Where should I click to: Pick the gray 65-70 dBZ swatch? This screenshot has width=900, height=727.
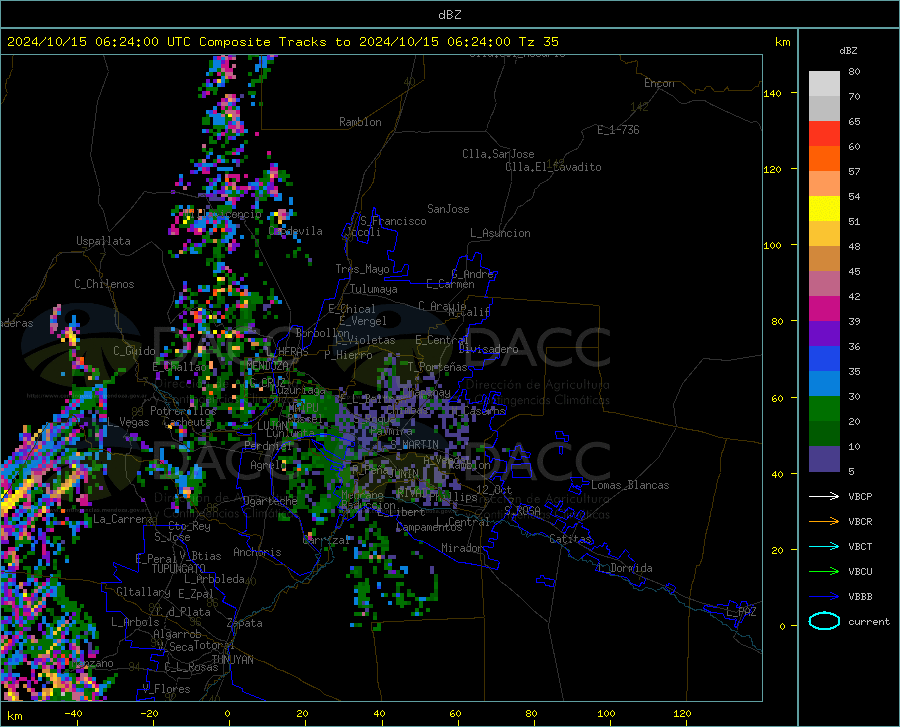824,109
